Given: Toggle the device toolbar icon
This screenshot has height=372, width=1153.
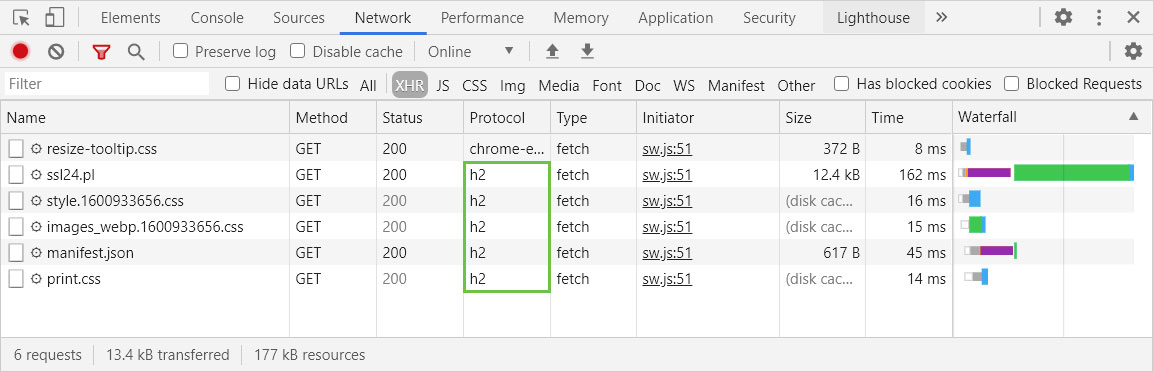Looking at the screenshot, I should point(54,18).
